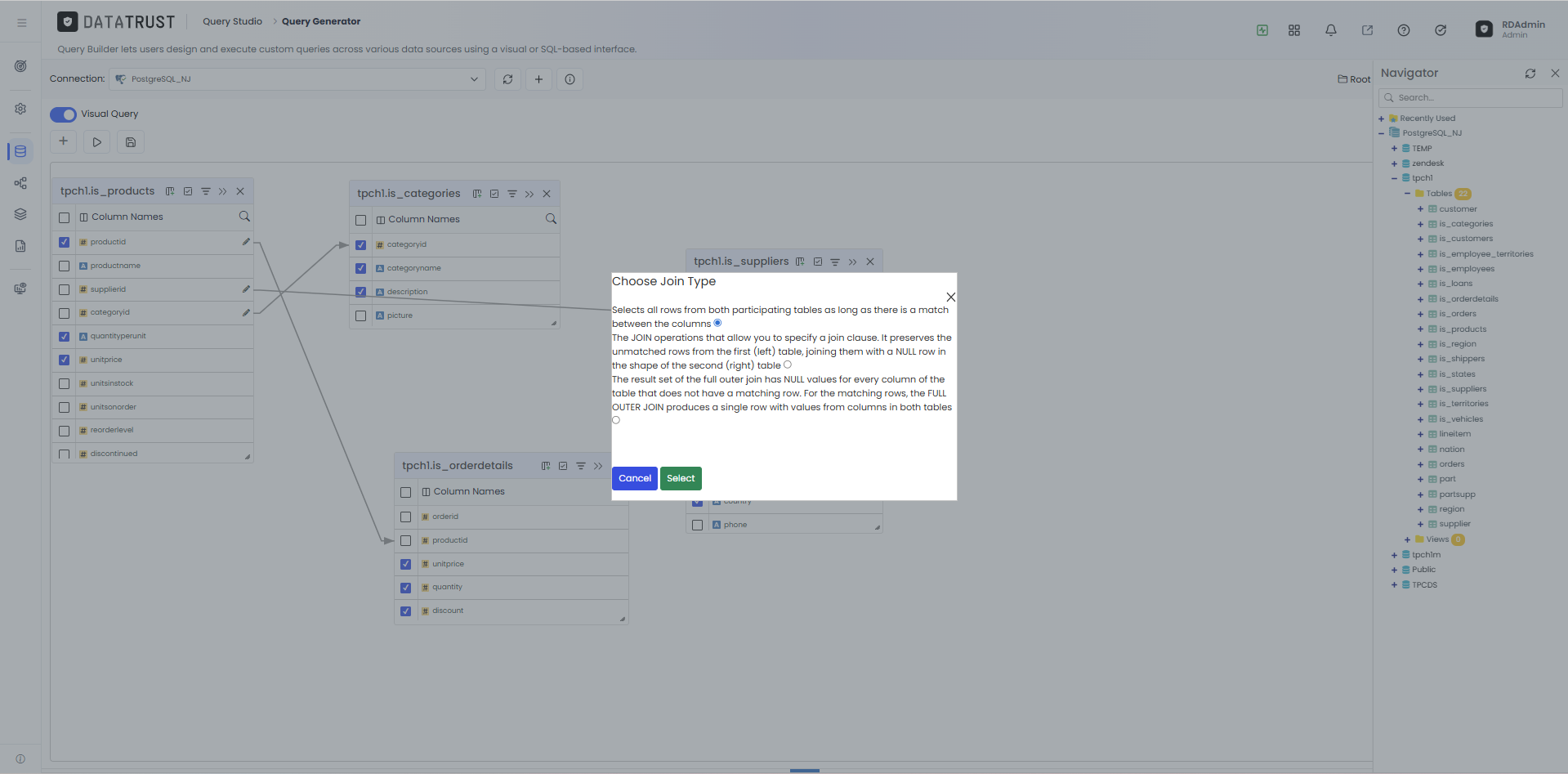Open the notifications bell icon
The width and height of the screenshot is (1568, 774).
(x=1331, y=30)
